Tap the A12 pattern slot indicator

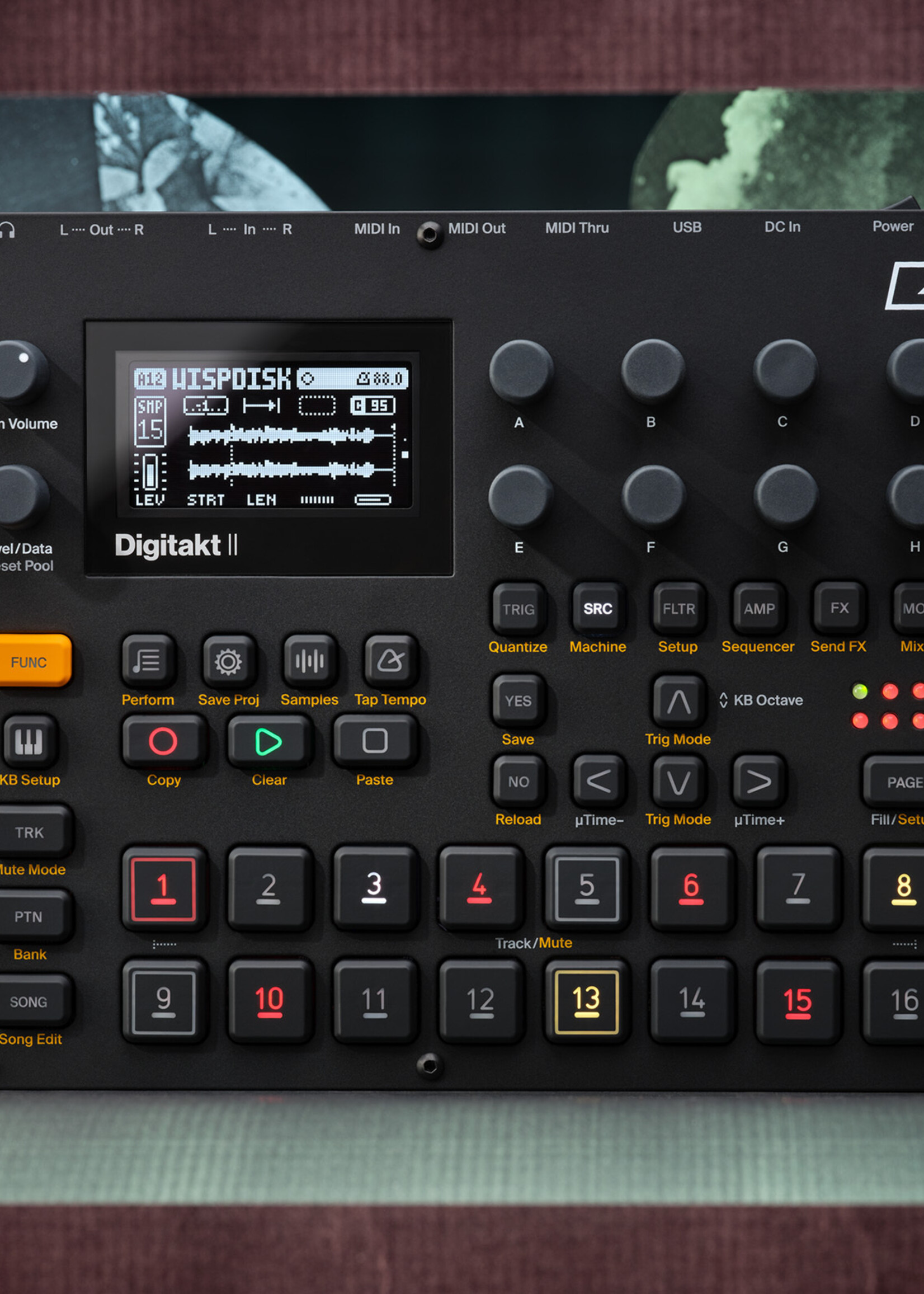coord(150,379)
